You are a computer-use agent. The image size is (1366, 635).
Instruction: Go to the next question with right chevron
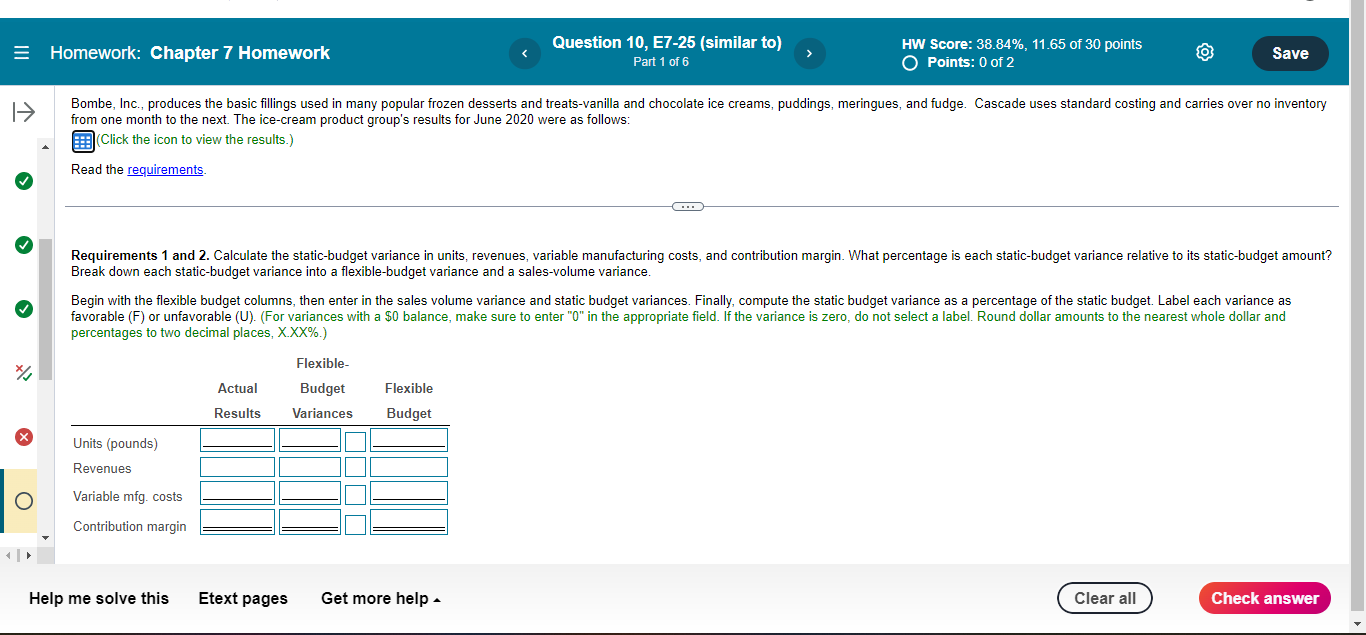tap(809, 53)
